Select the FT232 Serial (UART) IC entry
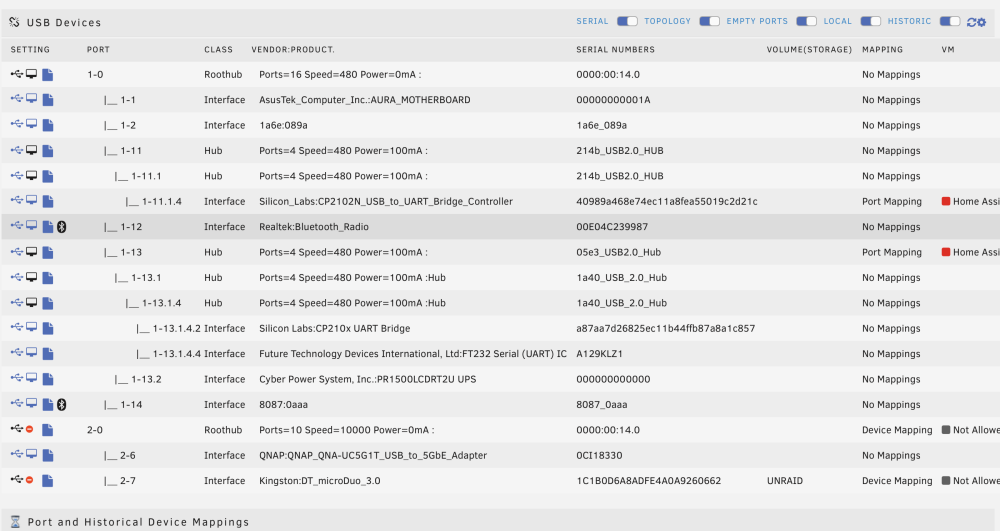 [x=413, y=354]
